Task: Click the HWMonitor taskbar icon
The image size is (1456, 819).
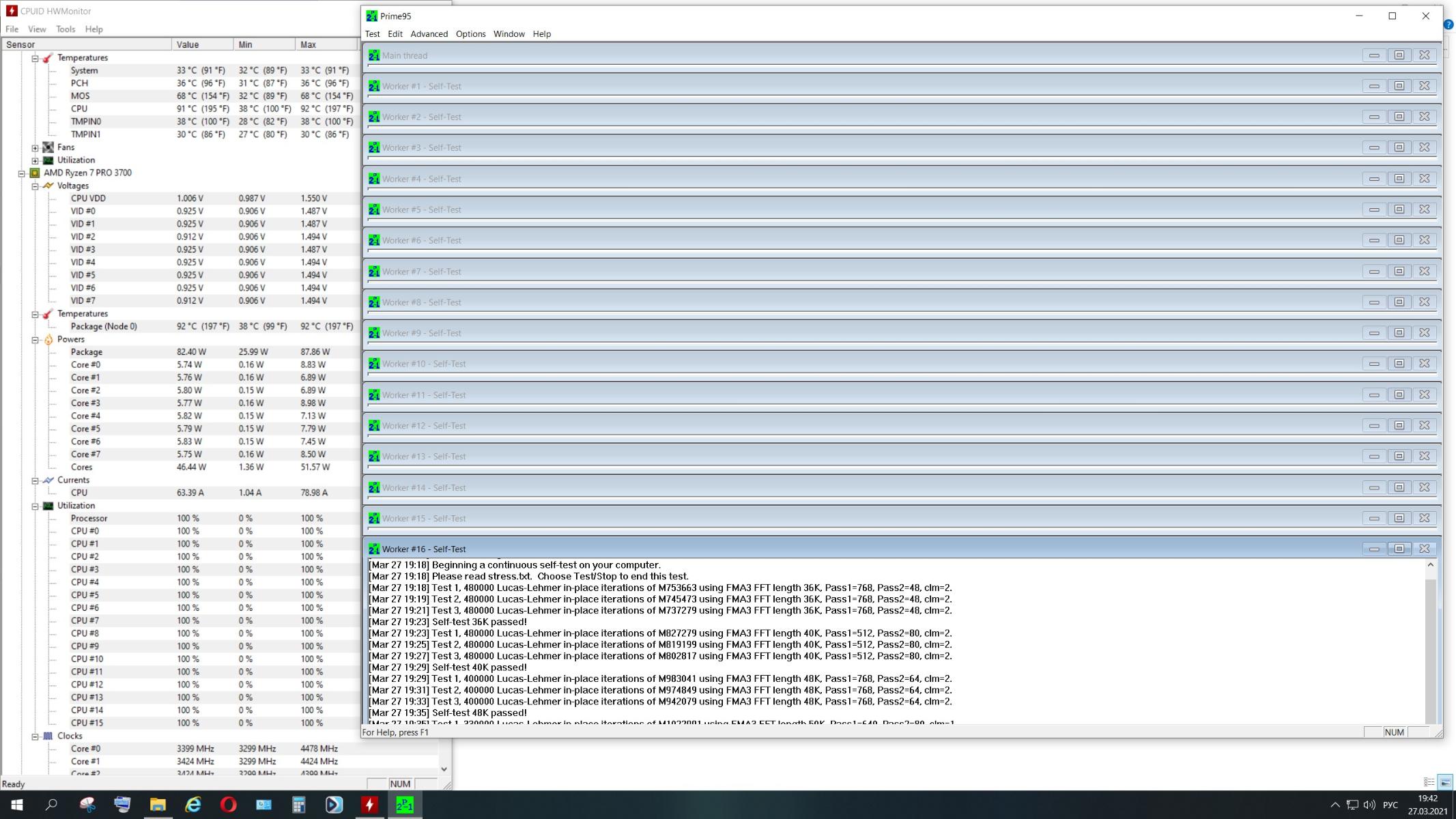Action: point(369,805)
